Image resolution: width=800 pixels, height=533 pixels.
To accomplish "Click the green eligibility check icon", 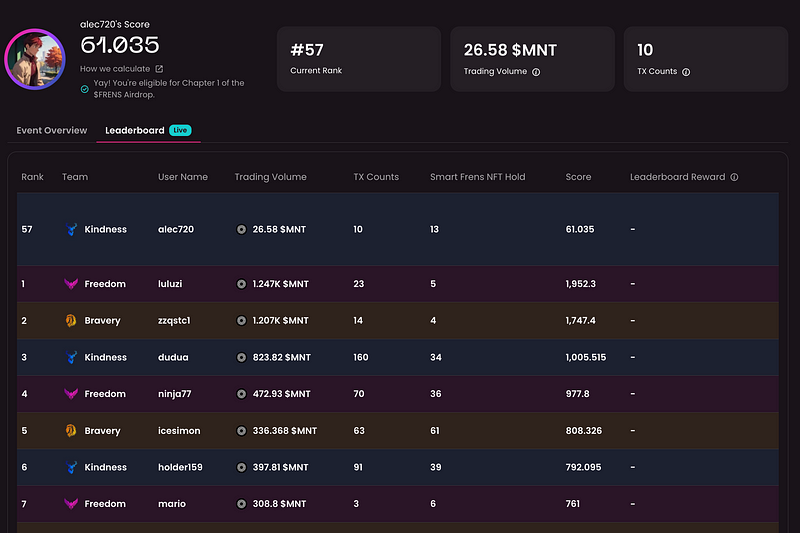I will pos(85,89).
